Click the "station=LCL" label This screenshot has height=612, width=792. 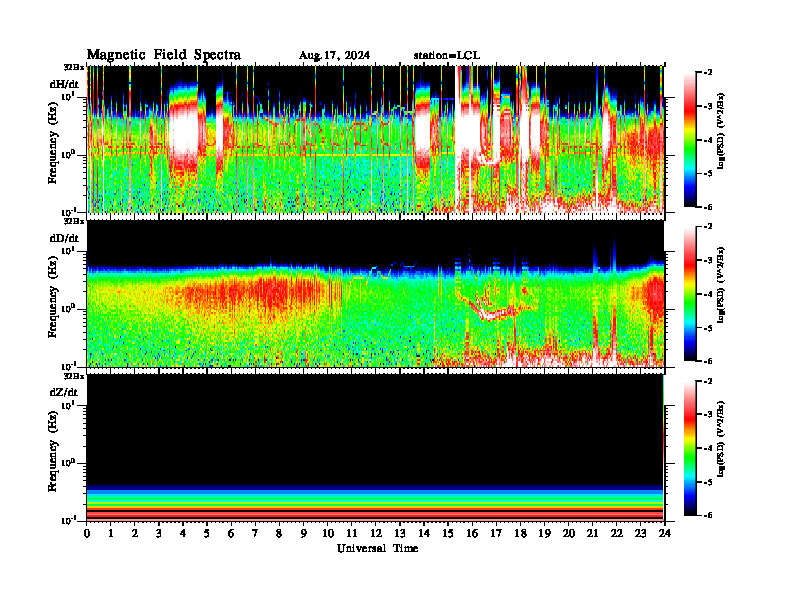(447, 56)
